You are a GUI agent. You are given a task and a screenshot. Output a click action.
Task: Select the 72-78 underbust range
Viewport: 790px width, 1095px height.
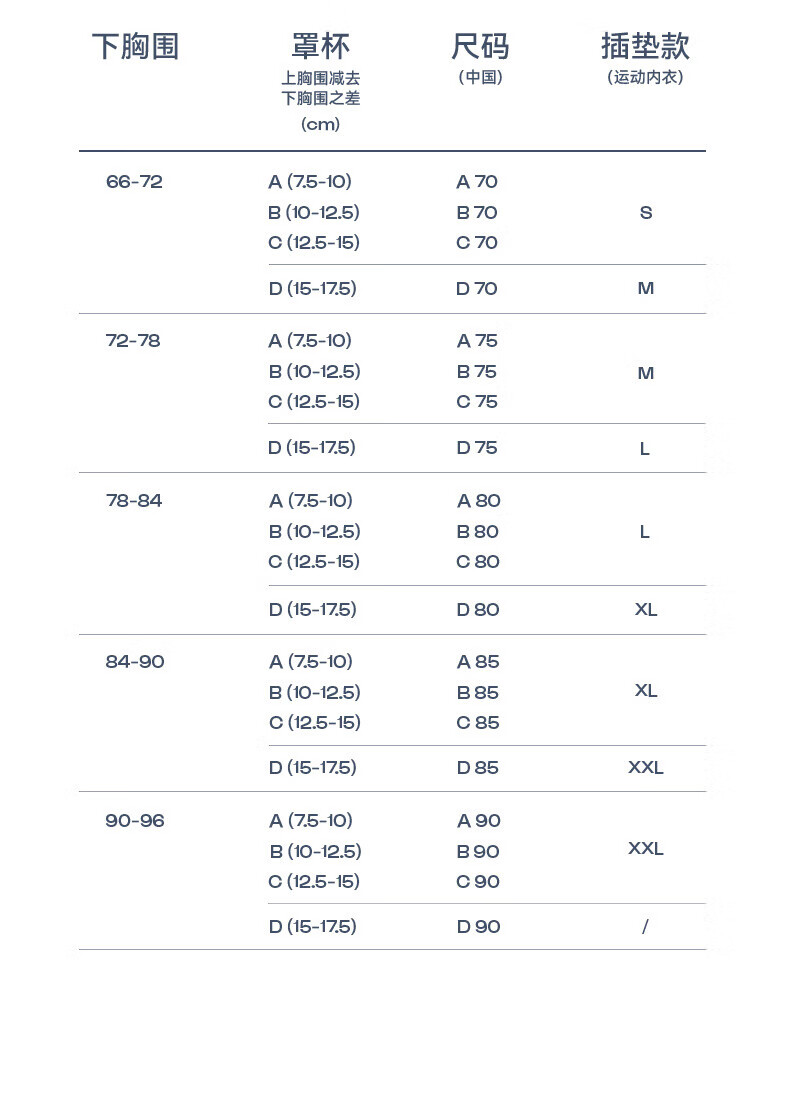(133, 341)
